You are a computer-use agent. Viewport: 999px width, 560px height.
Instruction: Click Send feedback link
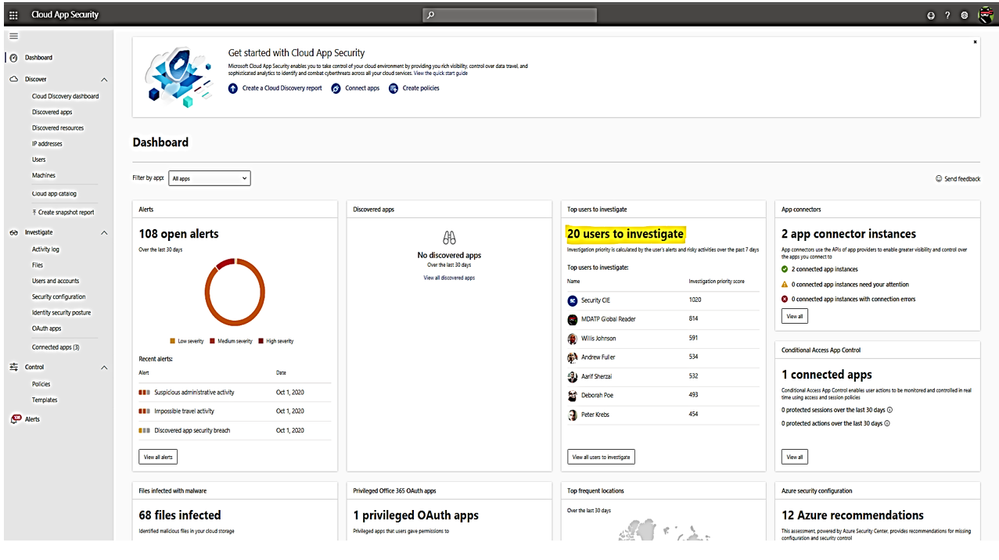[962, 179]
